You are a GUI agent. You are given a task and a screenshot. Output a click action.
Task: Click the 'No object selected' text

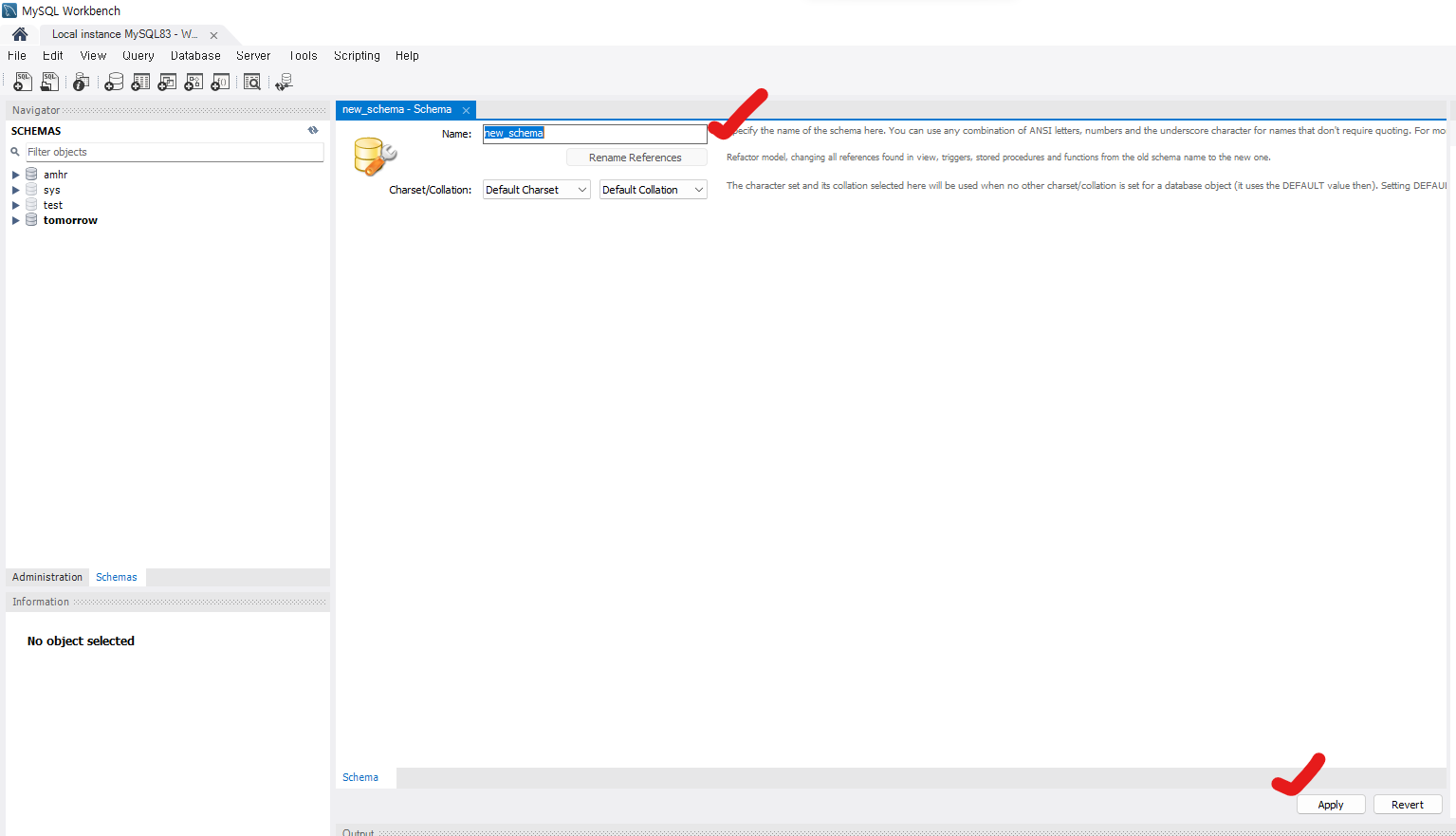pos(81,641)
